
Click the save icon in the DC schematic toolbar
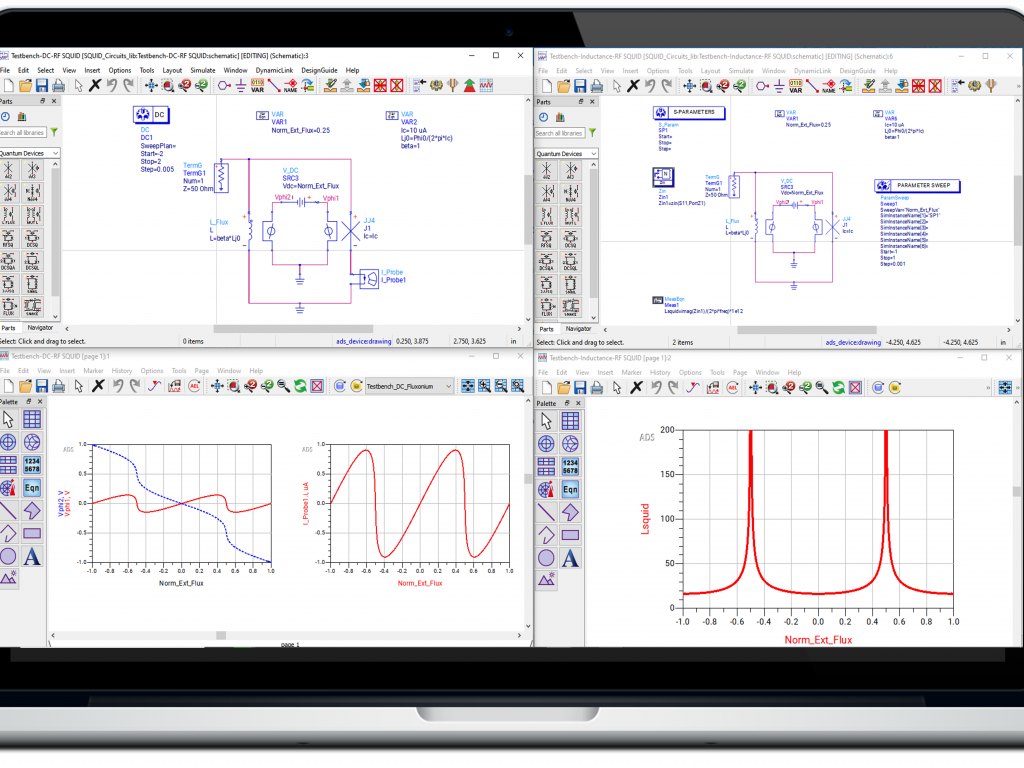coord(41,86)
